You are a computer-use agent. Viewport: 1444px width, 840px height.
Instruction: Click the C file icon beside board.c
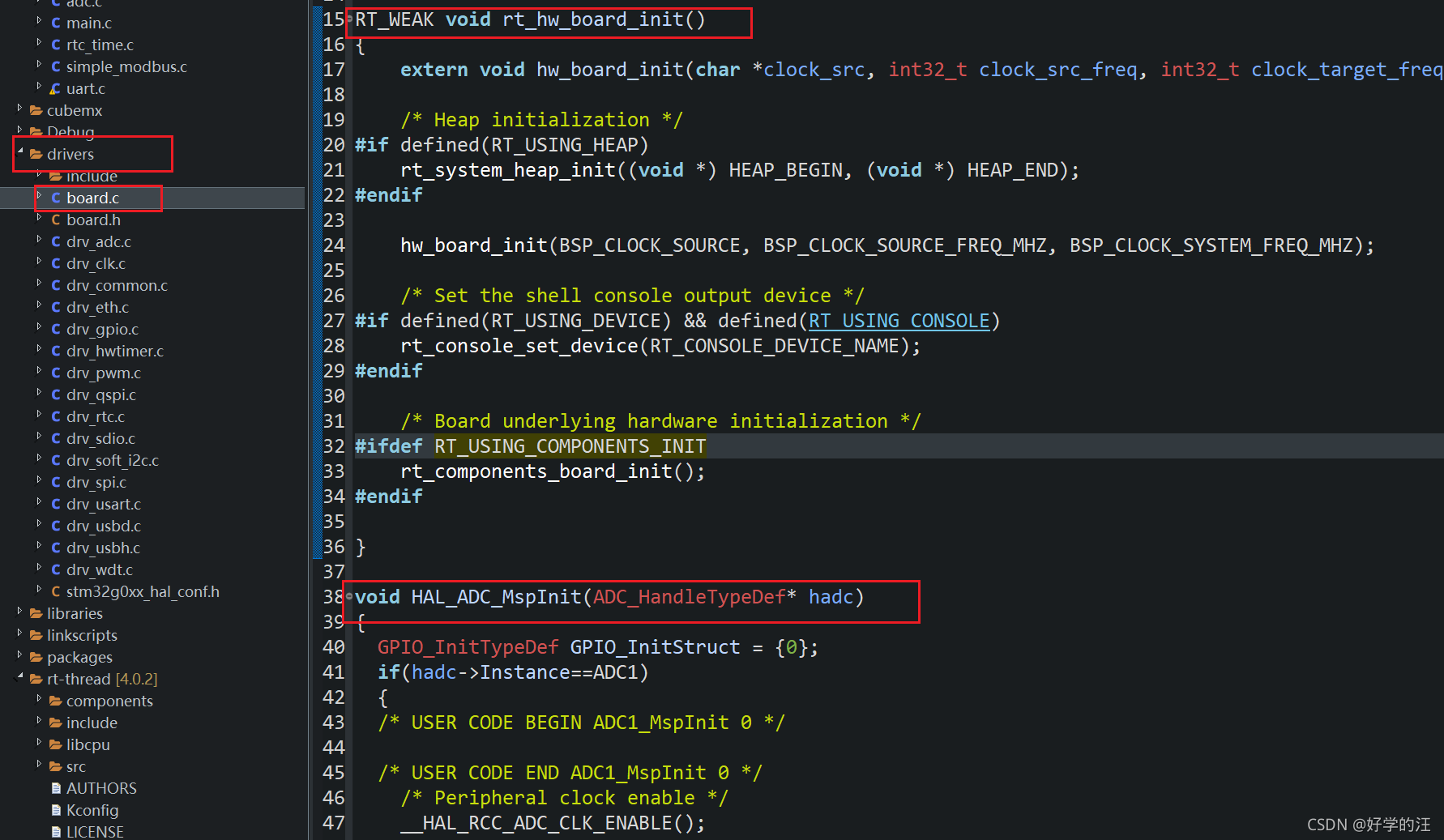[x=55, y=198]
